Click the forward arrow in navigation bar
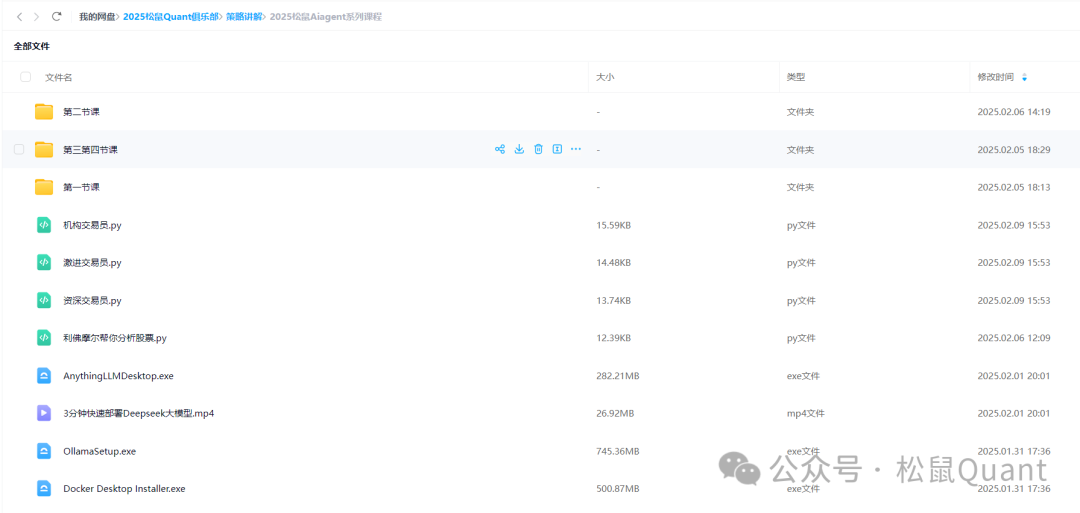Viewport: 1080px width, 513px height. [37, 17]
